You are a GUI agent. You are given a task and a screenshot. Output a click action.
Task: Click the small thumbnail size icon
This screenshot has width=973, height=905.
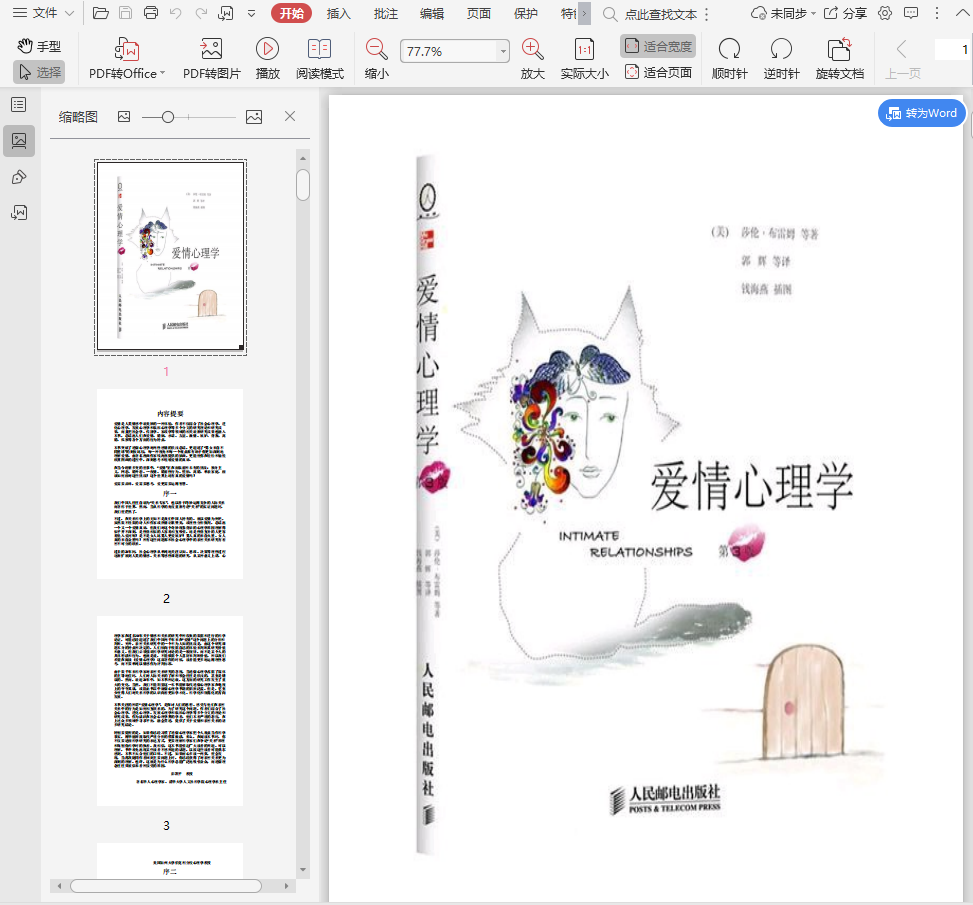[x=124, y=117]
